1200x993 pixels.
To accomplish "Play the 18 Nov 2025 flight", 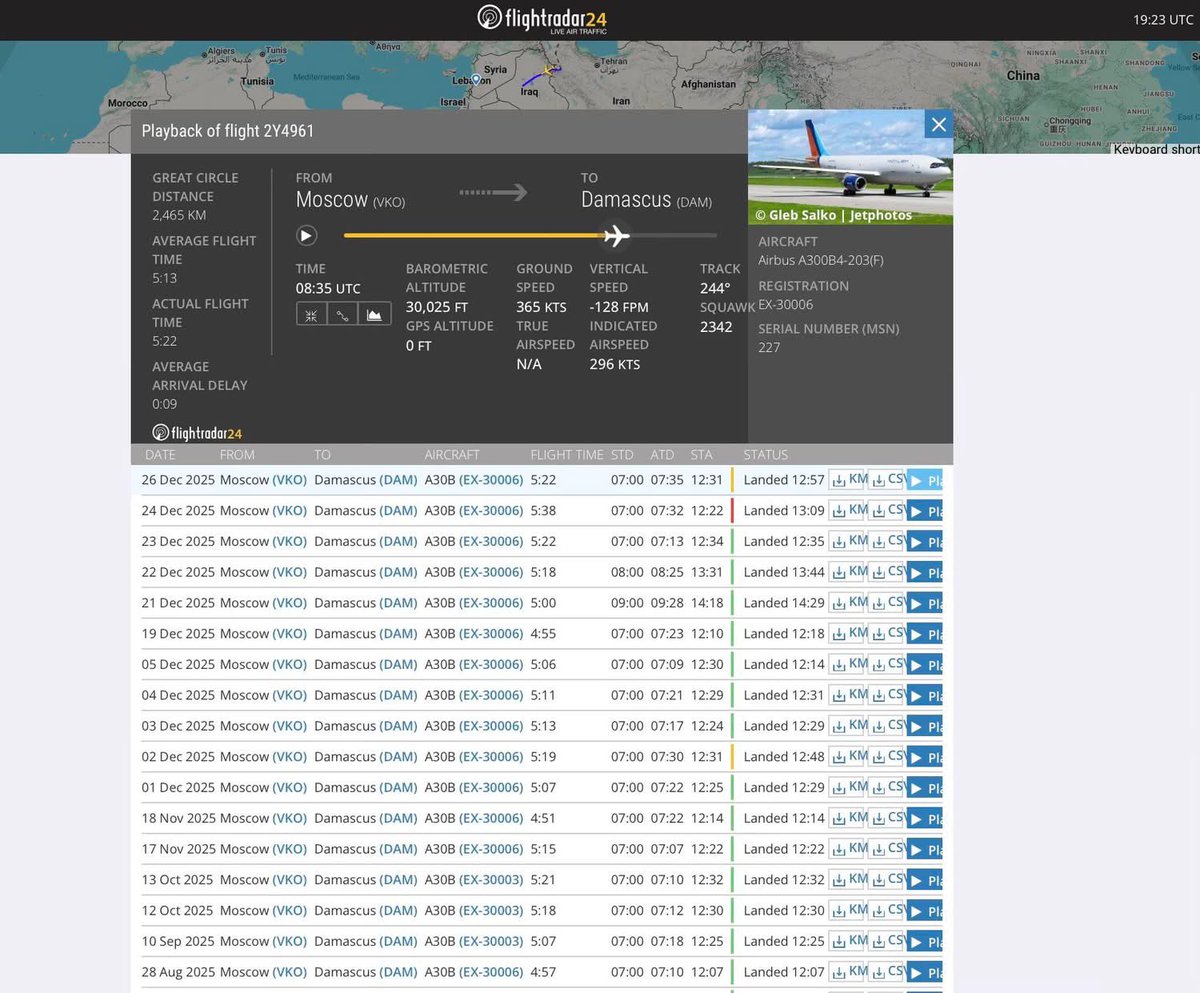I will click(925, 819).
